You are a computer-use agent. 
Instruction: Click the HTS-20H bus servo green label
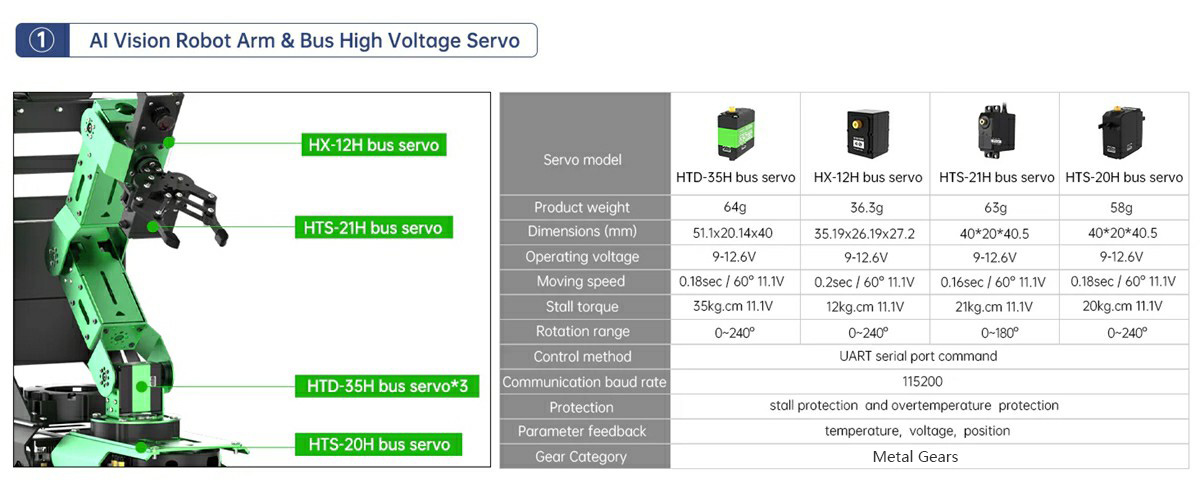click(379, 445)
